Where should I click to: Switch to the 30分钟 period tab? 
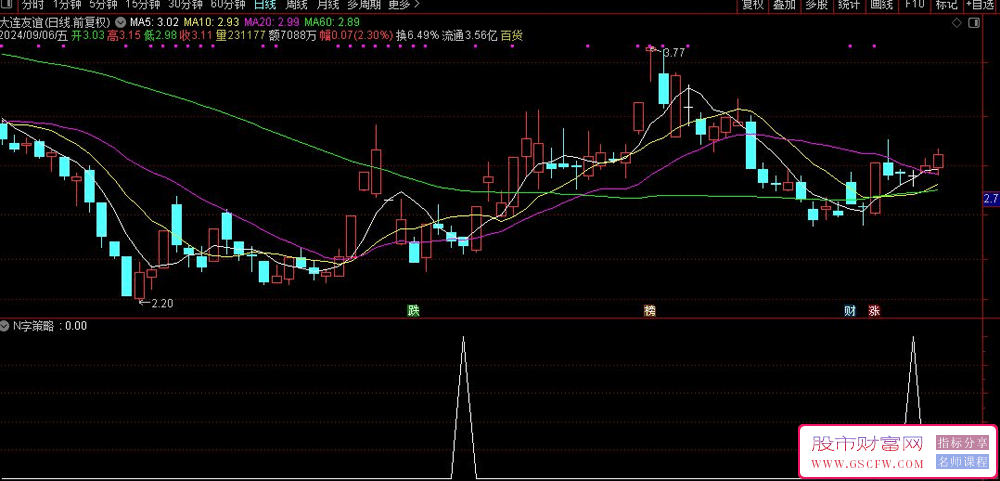pyautogui.click(x=186, y=4)
